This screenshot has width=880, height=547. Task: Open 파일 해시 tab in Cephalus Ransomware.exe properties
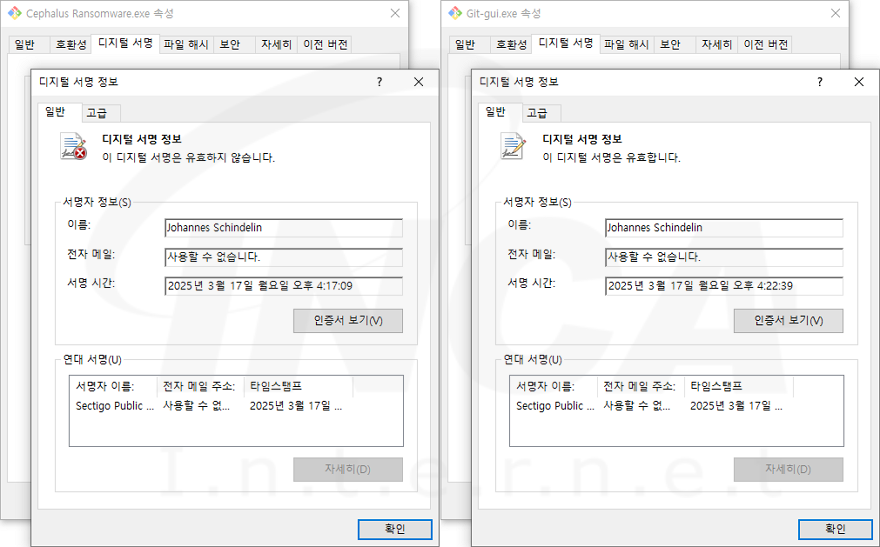[x=186, y=45]
